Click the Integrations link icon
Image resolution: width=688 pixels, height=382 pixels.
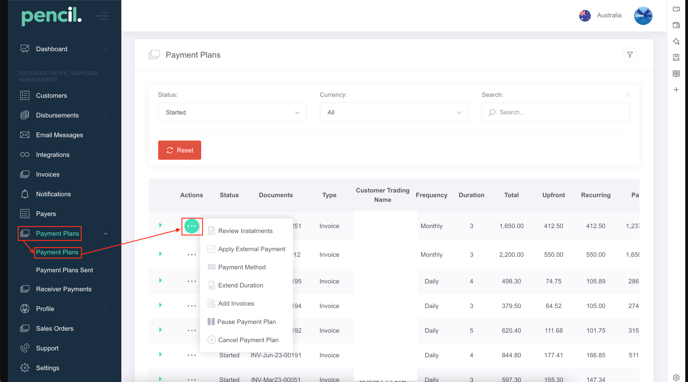pyautogui.click(x=25, y=154)
